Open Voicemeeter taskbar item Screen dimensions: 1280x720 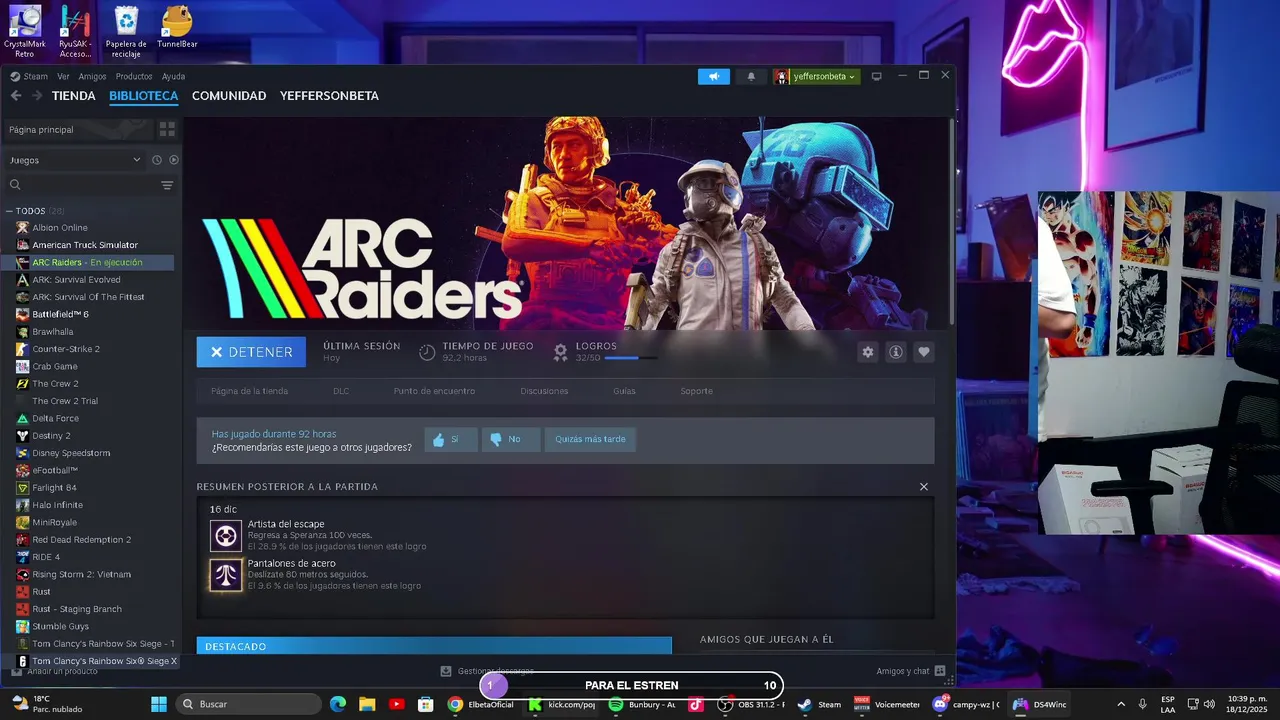tap(887, 704)
